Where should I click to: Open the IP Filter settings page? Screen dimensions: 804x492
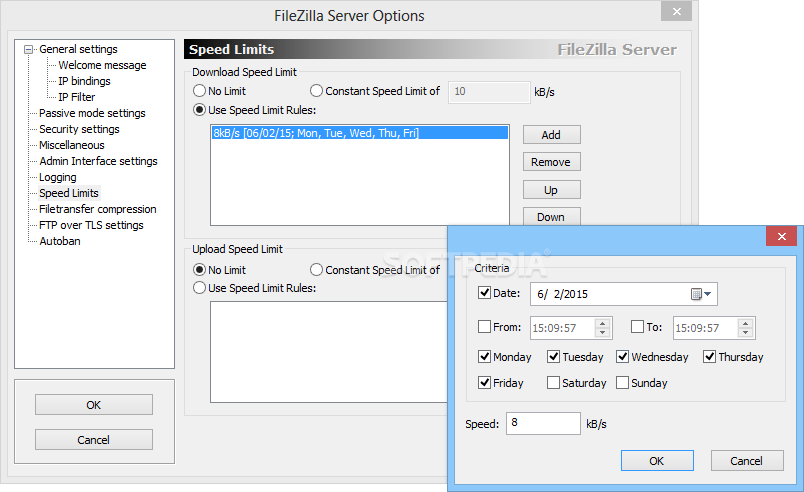77,97
